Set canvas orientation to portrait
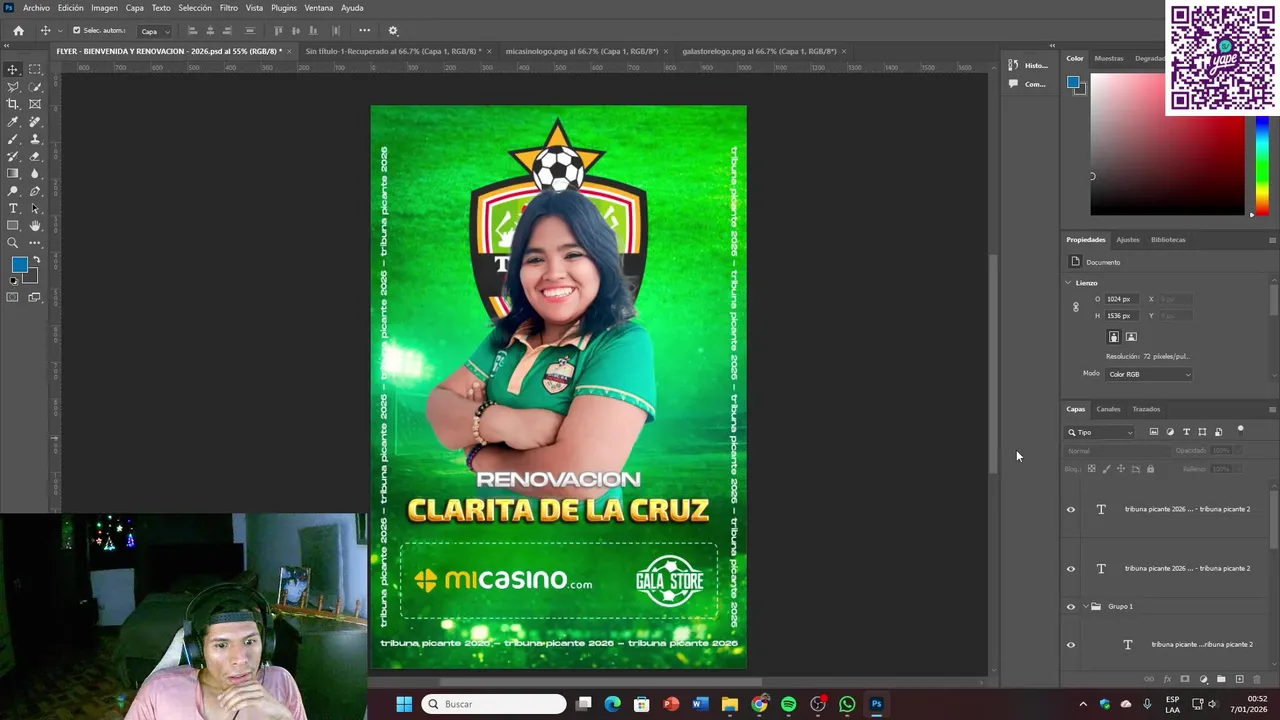This screenshot has width=1280, height=720. point(1113,337)
